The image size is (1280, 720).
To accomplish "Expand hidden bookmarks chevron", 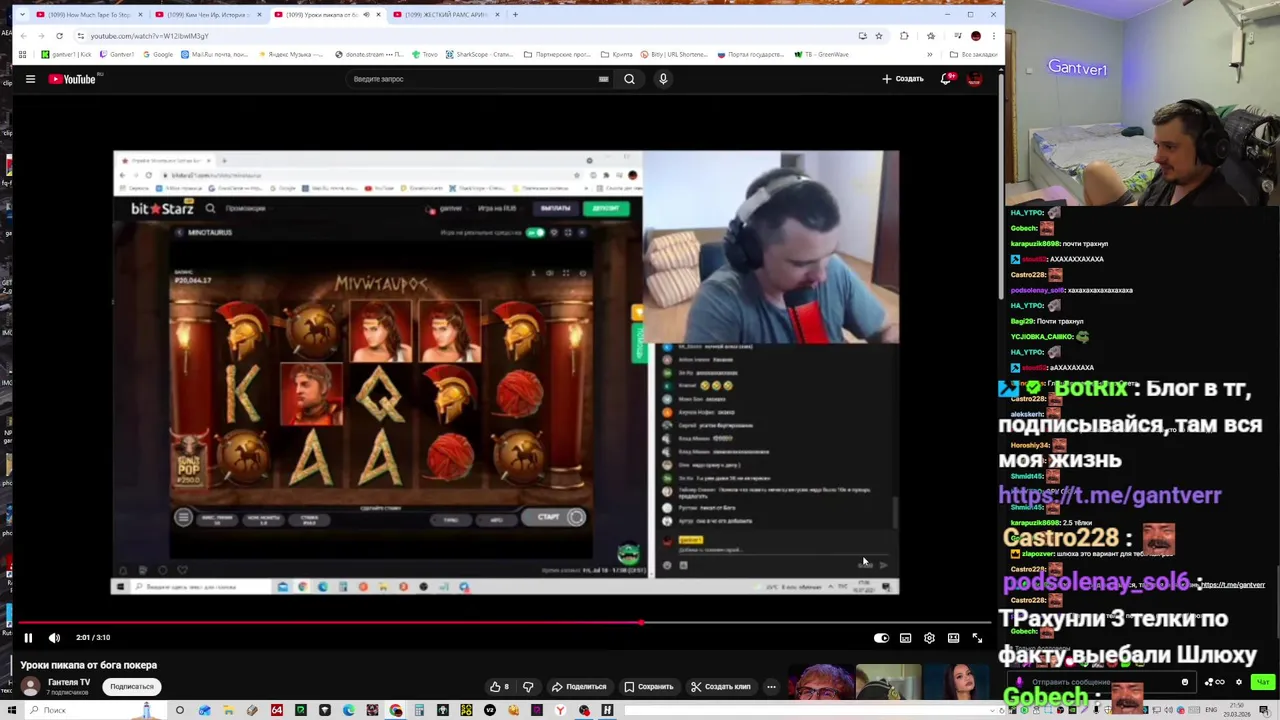I will [x=929, y=54].
